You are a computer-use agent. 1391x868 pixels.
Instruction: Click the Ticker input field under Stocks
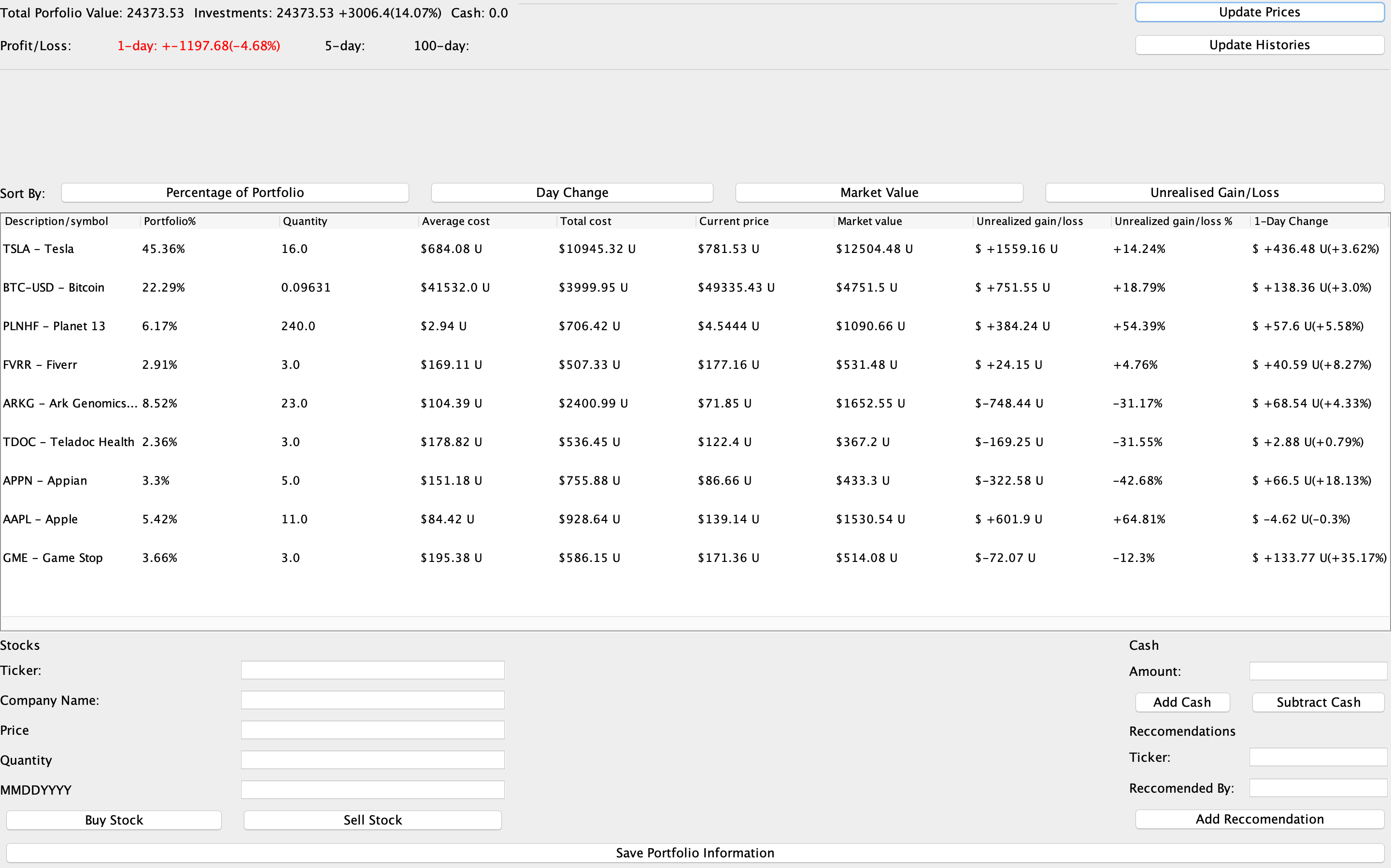pyautogui.click(x=372, y=670)
